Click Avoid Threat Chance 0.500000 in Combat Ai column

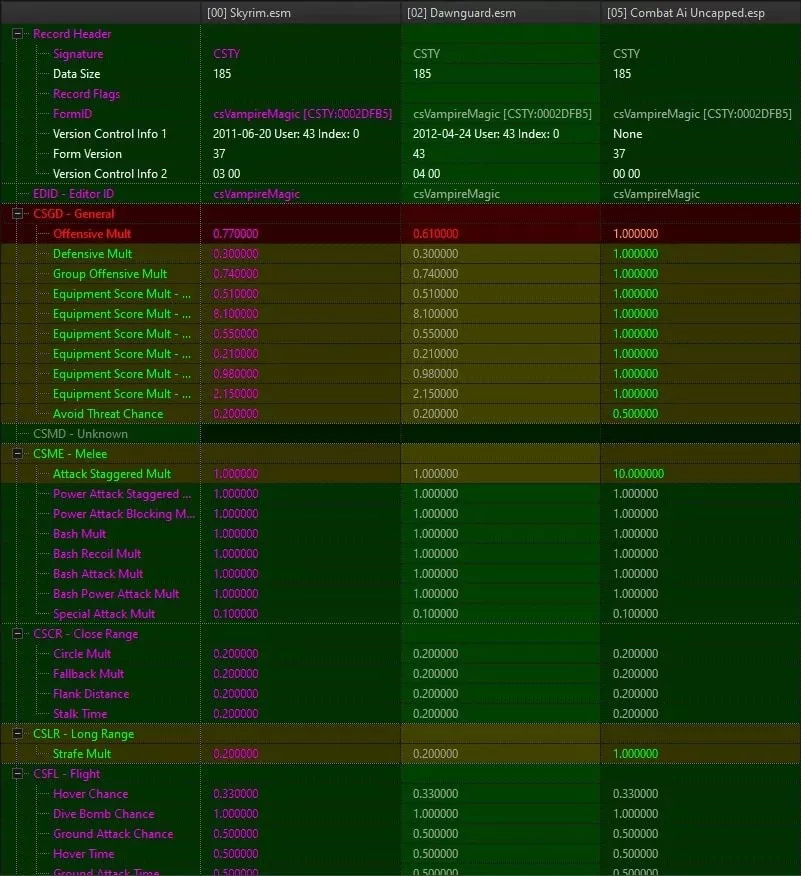click(635, 414)
